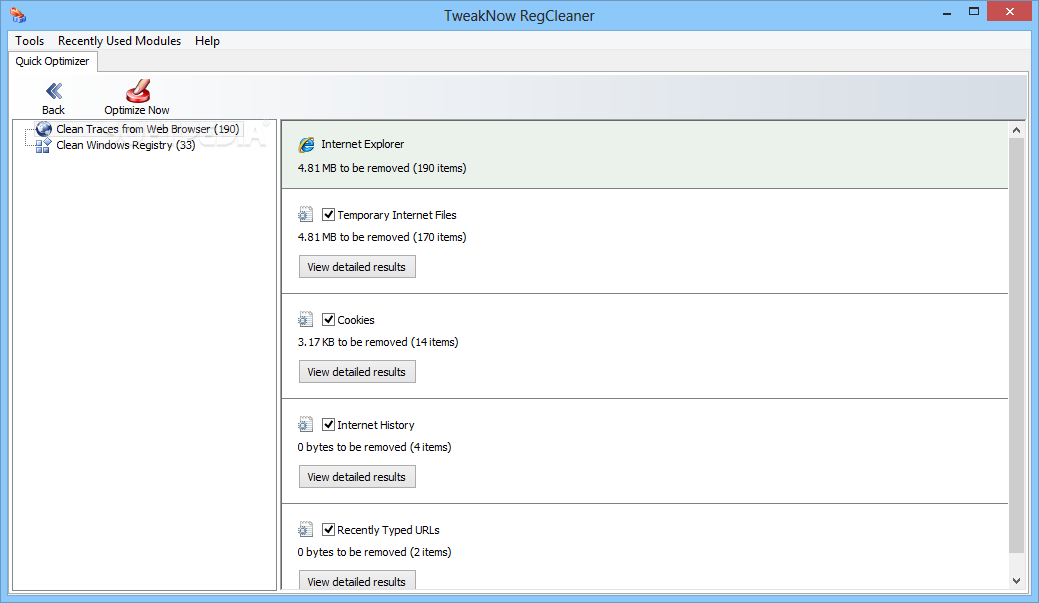View detailed results for Temporary Internet Files
1039x603 pixels.
tap(357, 267)
